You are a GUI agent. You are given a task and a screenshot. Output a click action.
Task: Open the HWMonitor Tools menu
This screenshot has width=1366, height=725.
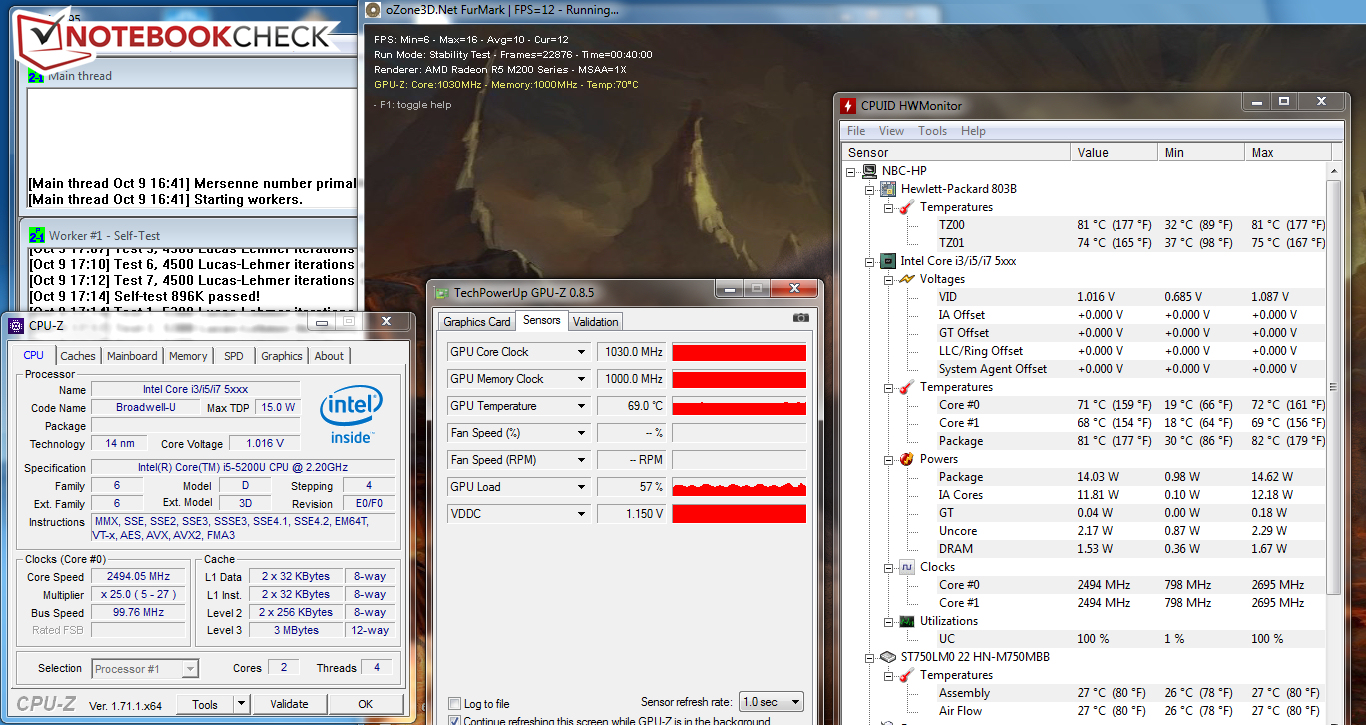[x=932, y=131]
